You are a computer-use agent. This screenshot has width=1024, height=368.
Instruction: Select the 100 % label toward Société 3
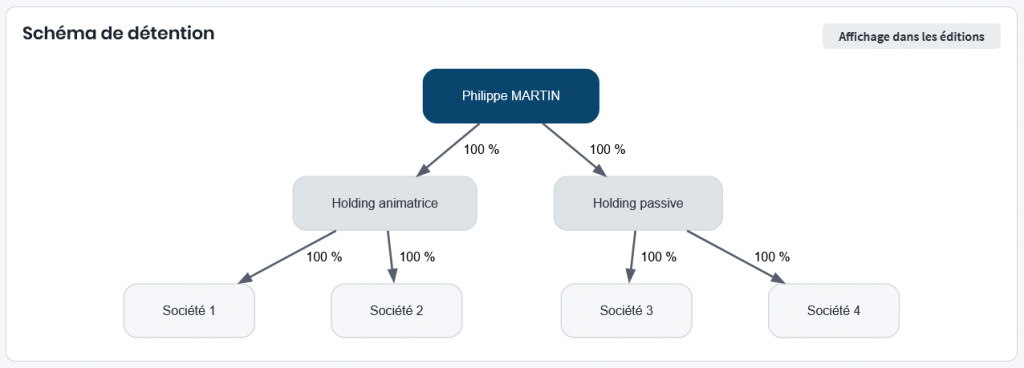pyautogui.click(x=658, y=256)
